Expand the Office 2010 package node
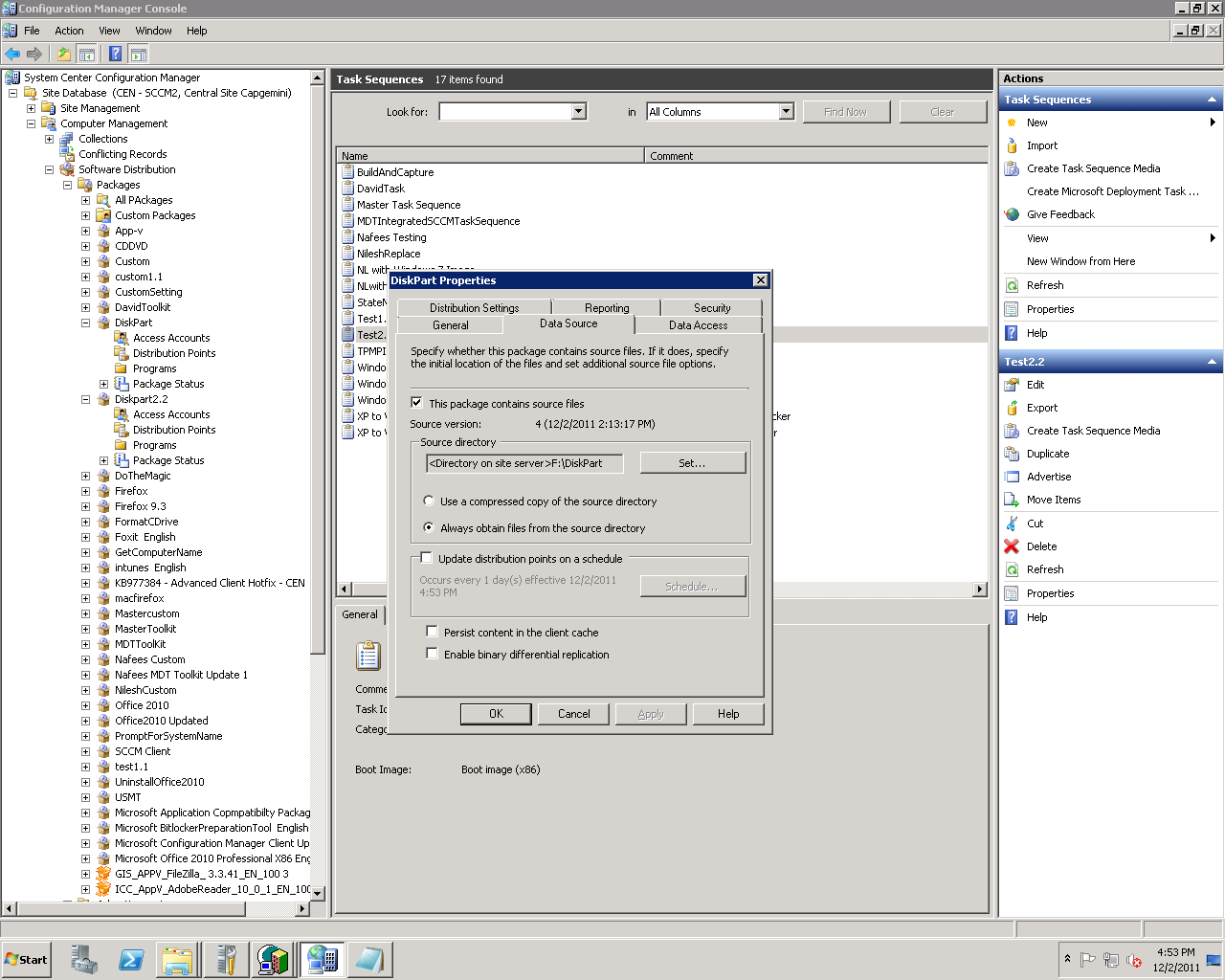This screenshot has width=1225, height=980. coord(85,705)
